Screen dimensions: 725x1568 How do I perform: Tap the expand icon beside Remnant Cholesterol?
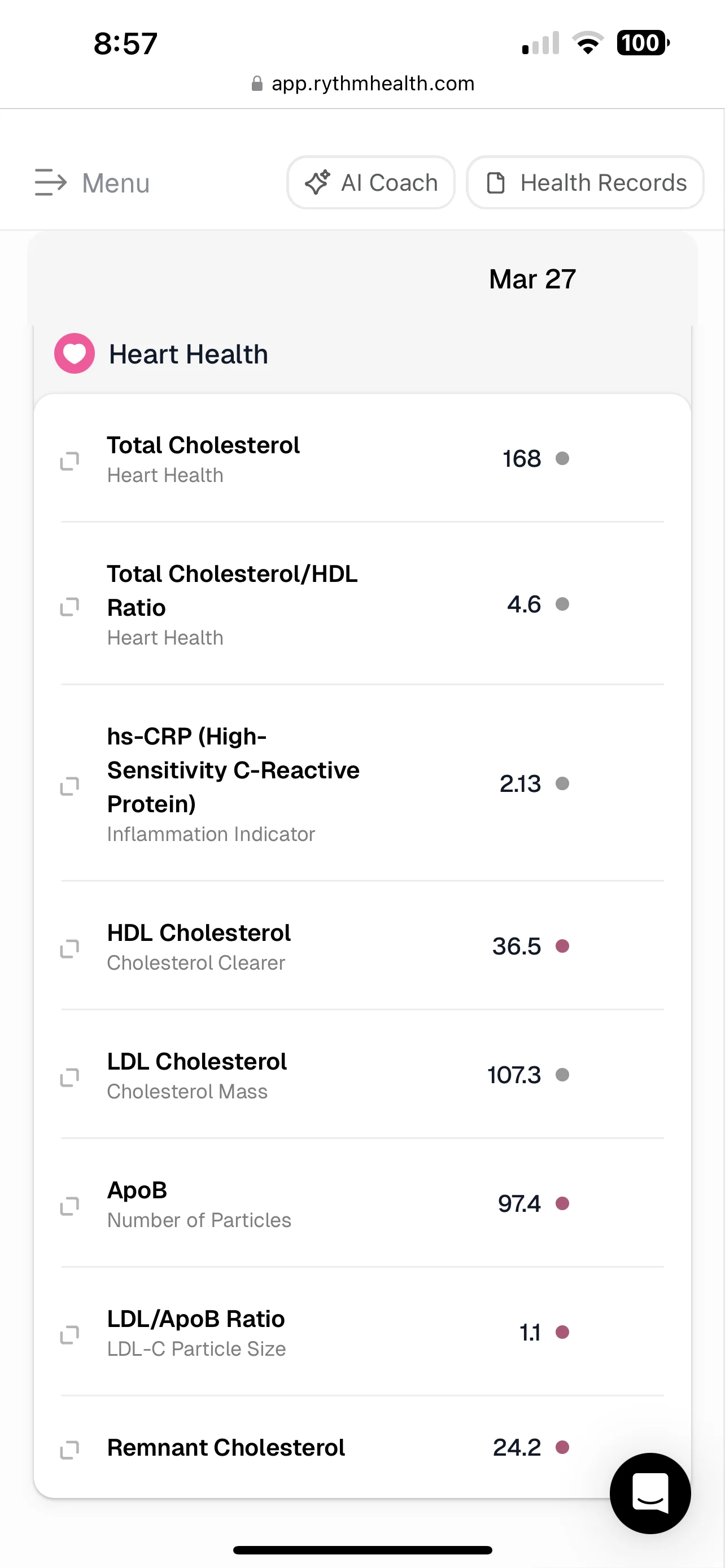[69, 1449]
